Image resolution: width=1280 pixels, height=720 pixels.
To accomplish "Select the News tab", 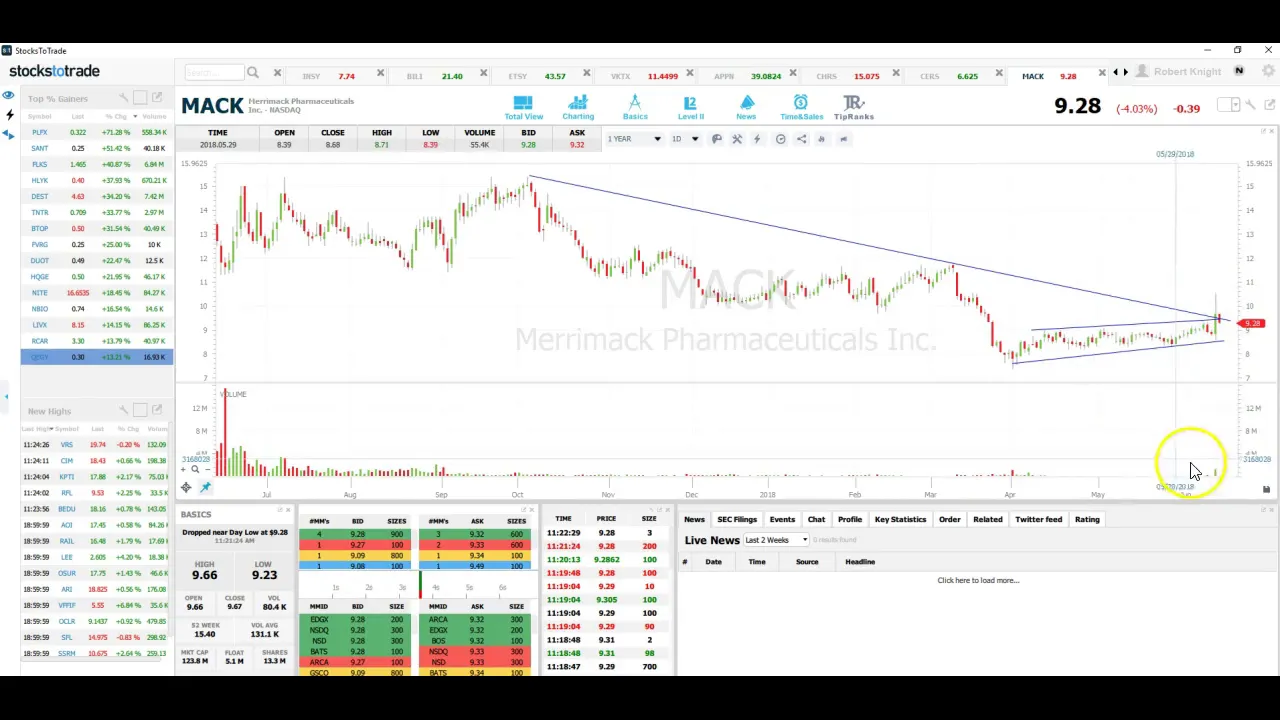I will pyautogui.click(x=694, y=519).
